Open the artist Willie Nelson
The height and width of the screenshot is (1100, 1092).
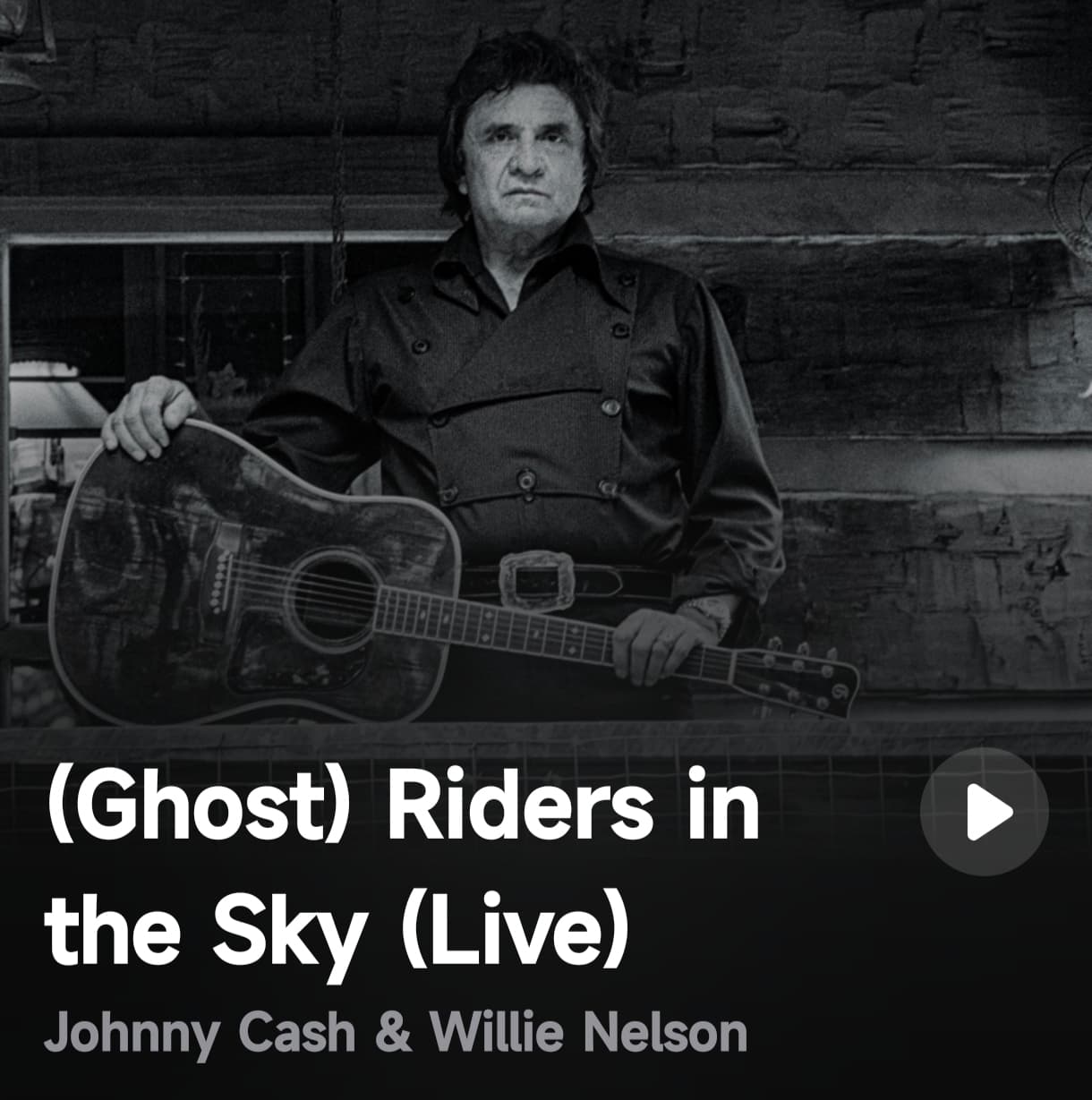coord(588,1032)
